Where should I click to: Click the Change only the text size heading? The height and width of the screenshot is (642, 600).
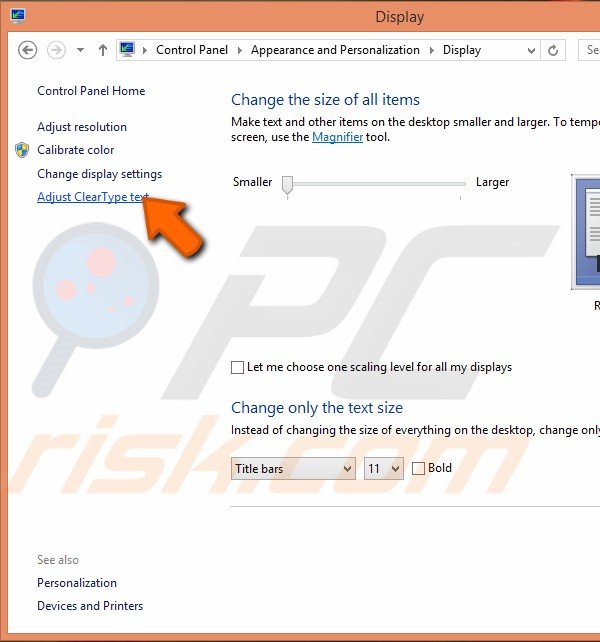[317, 408]
